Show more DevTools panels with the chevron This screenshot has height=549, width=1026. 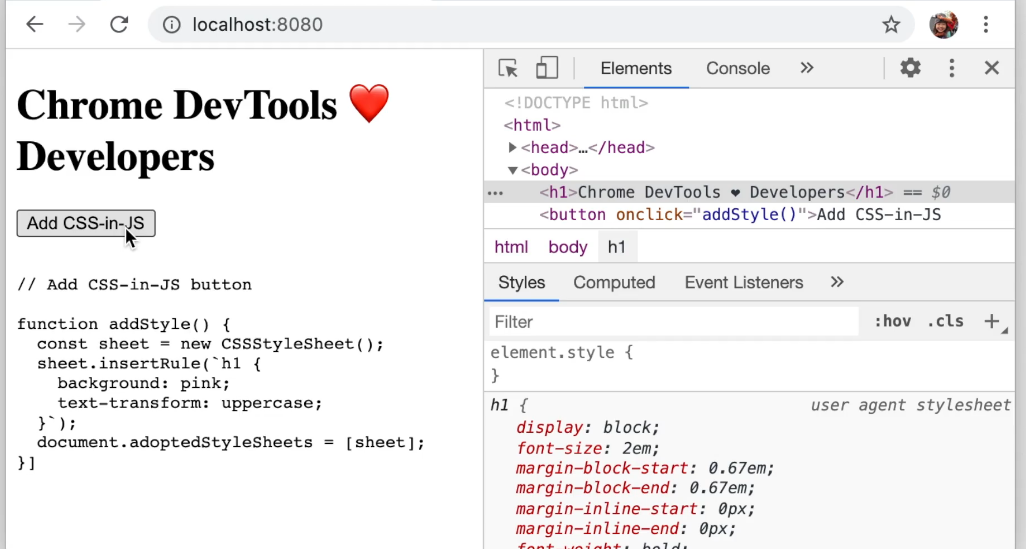point(807,68)
